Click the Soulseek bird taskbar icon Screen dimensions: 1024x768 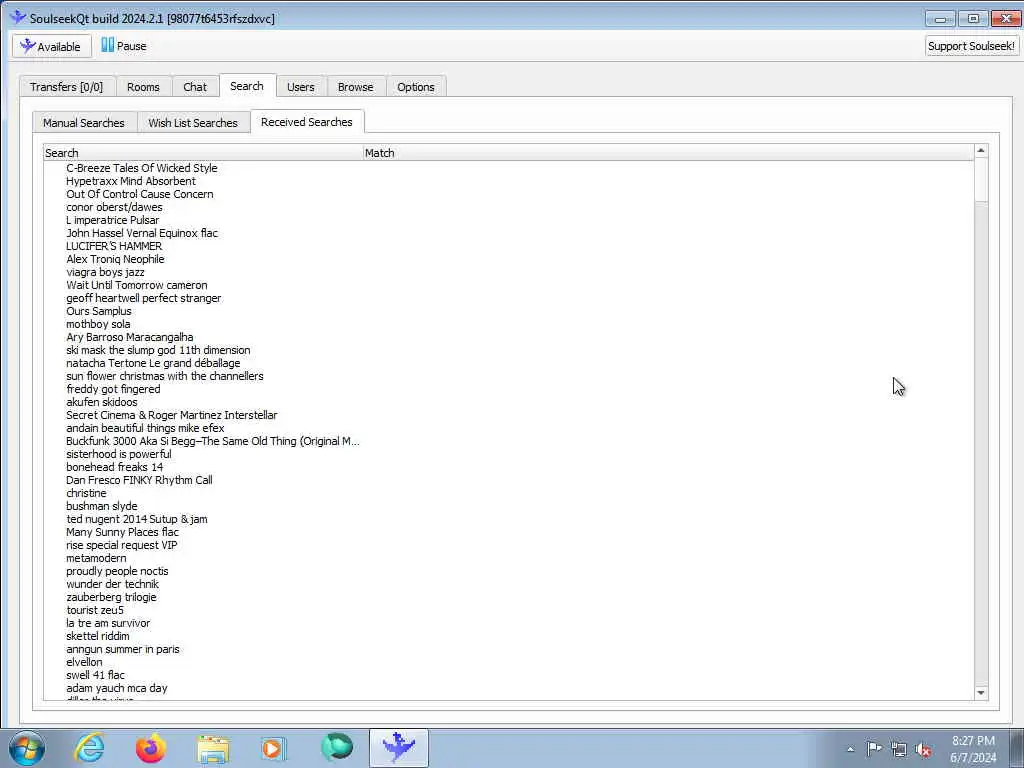pos(398,748)
